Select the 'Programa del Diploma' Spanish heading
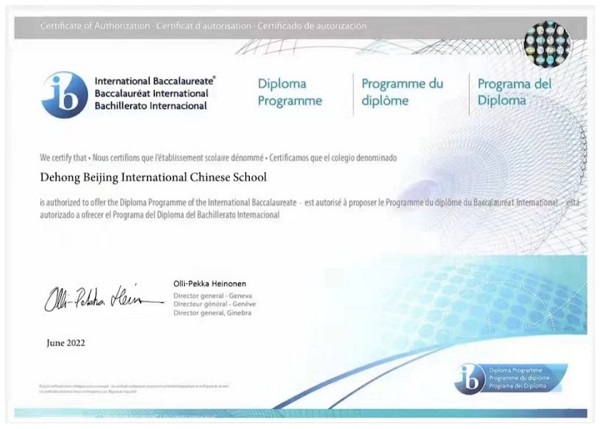This screenshot has height=429, width=600. click(x=514, y=93)
